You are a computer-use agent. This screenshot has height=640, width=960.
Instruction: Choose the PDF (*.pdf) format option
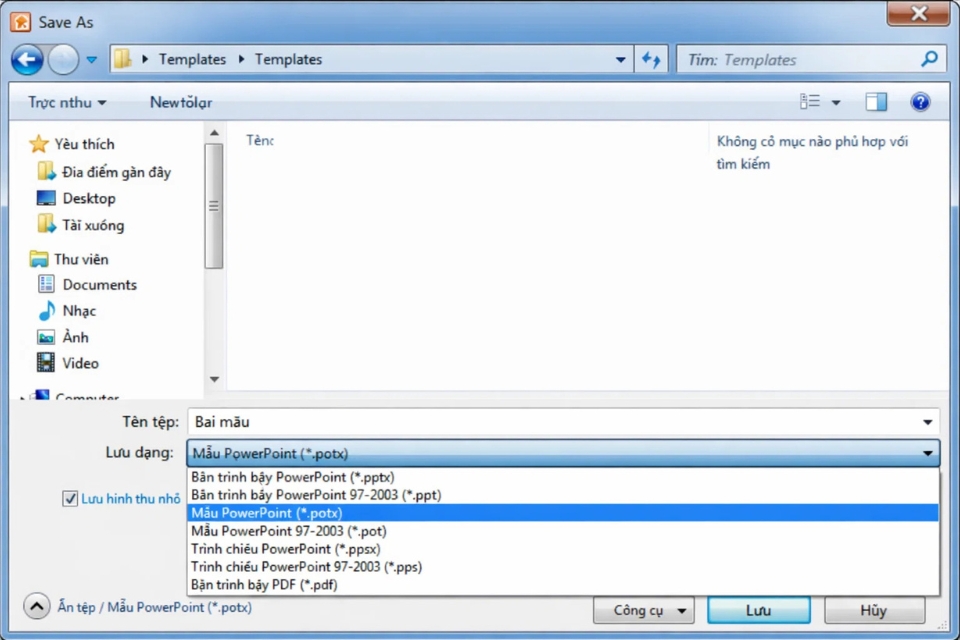click(x=264, y=585)
